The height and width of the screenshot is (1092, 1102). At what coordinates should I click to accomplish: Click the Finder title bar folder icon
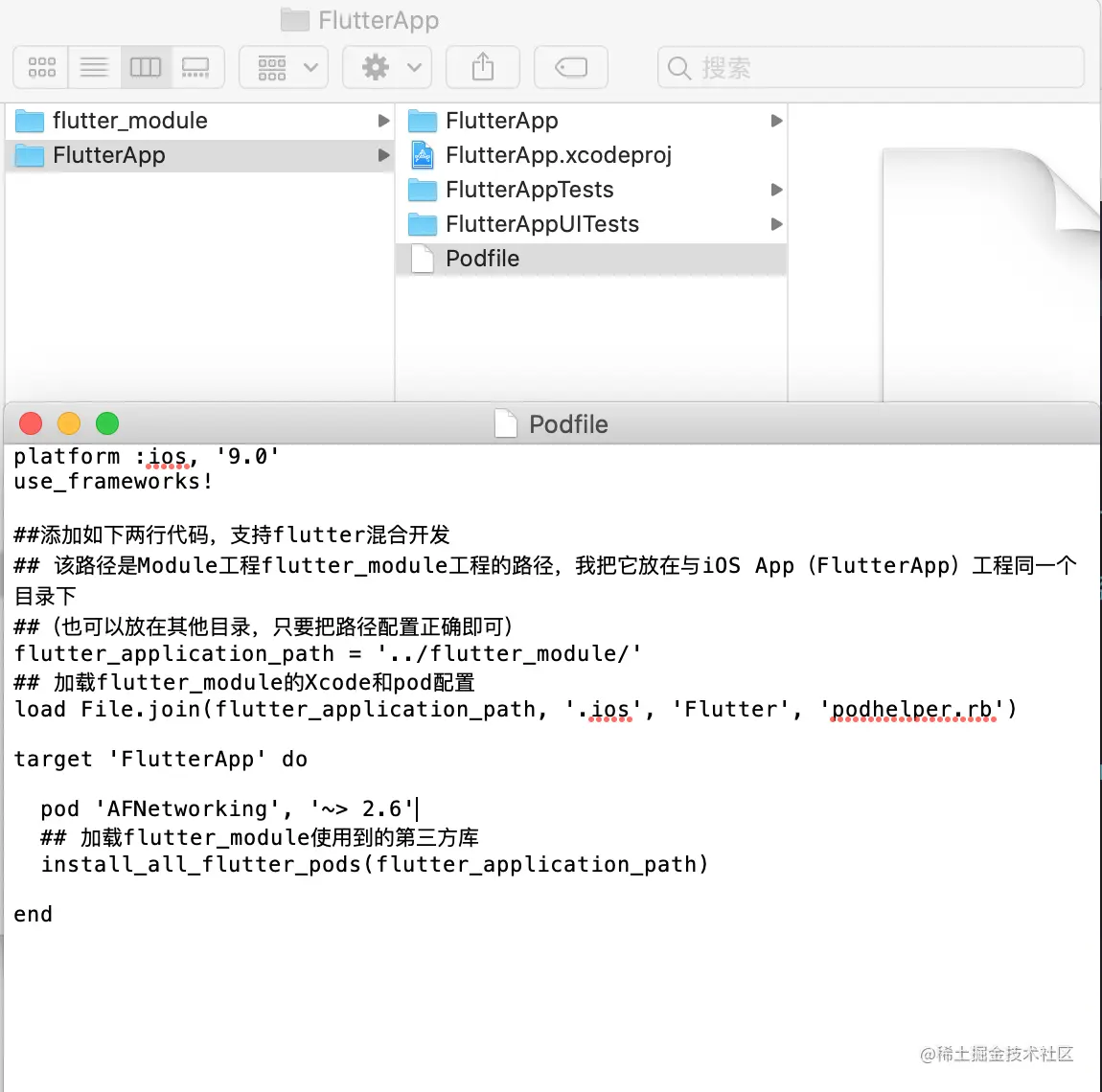point(295,20)
